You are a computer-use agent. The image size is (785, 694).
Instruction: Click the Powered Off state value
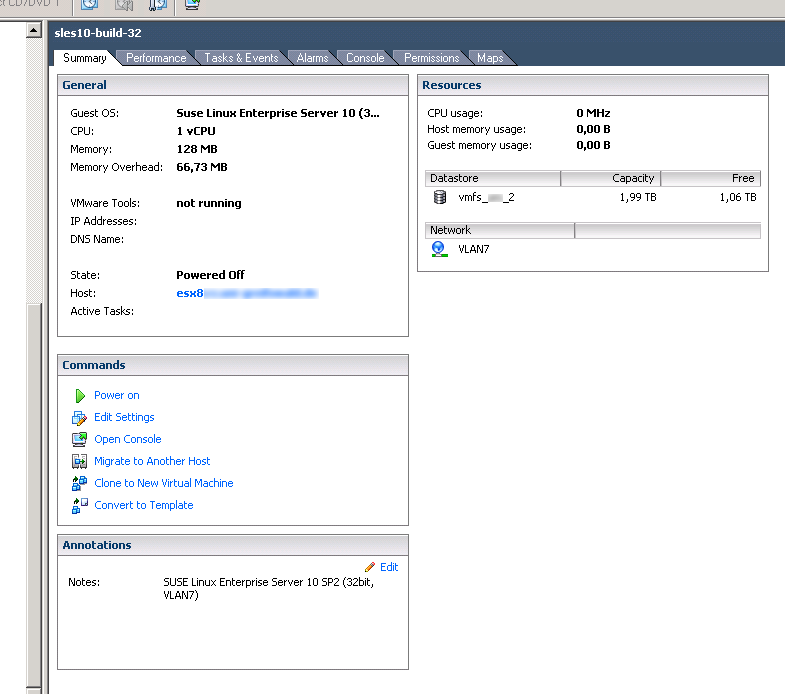click(x=210, y=275)
